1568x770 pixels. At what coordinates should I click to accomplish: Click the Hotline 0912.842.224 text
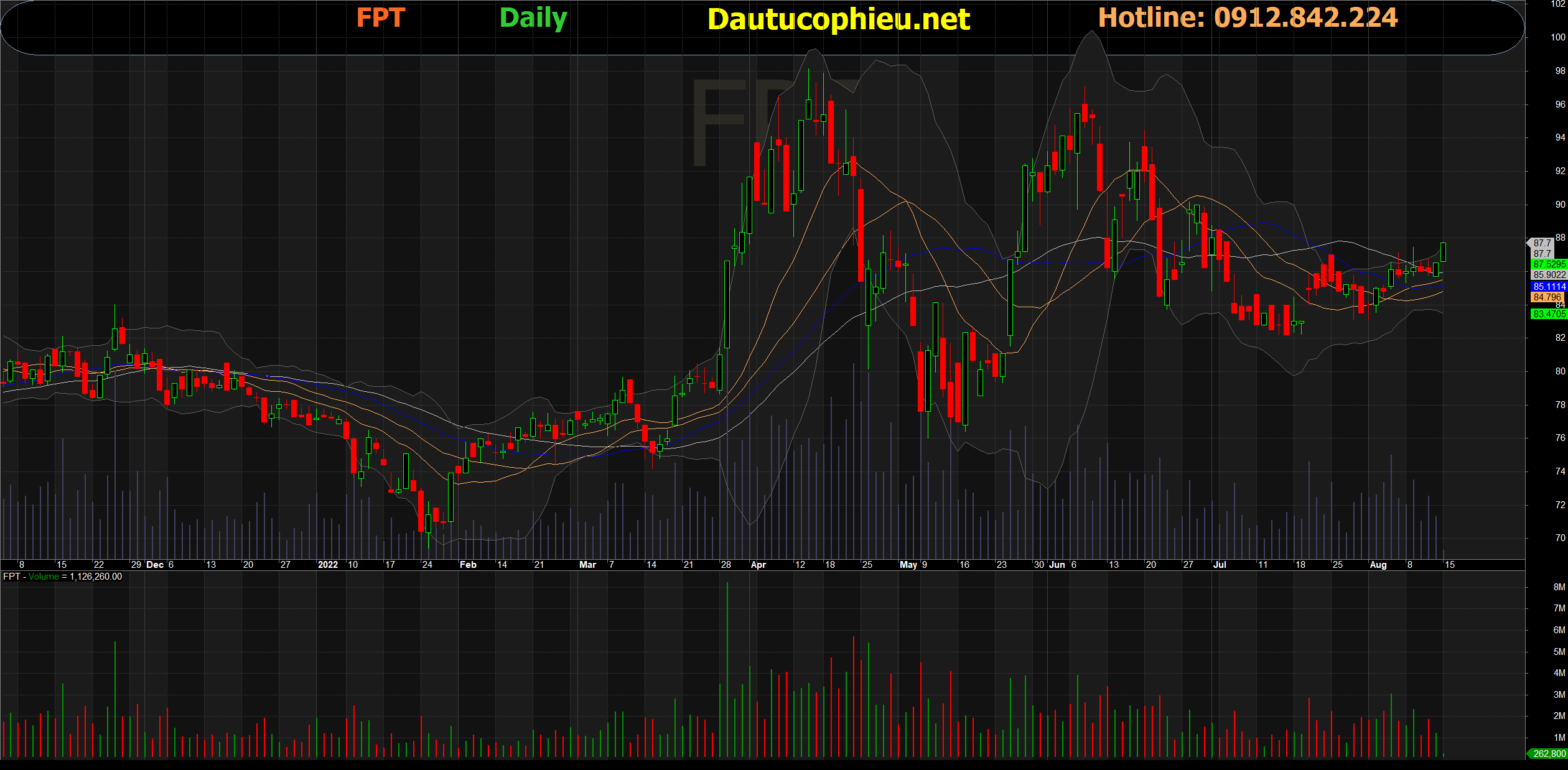pos(1248,17)
